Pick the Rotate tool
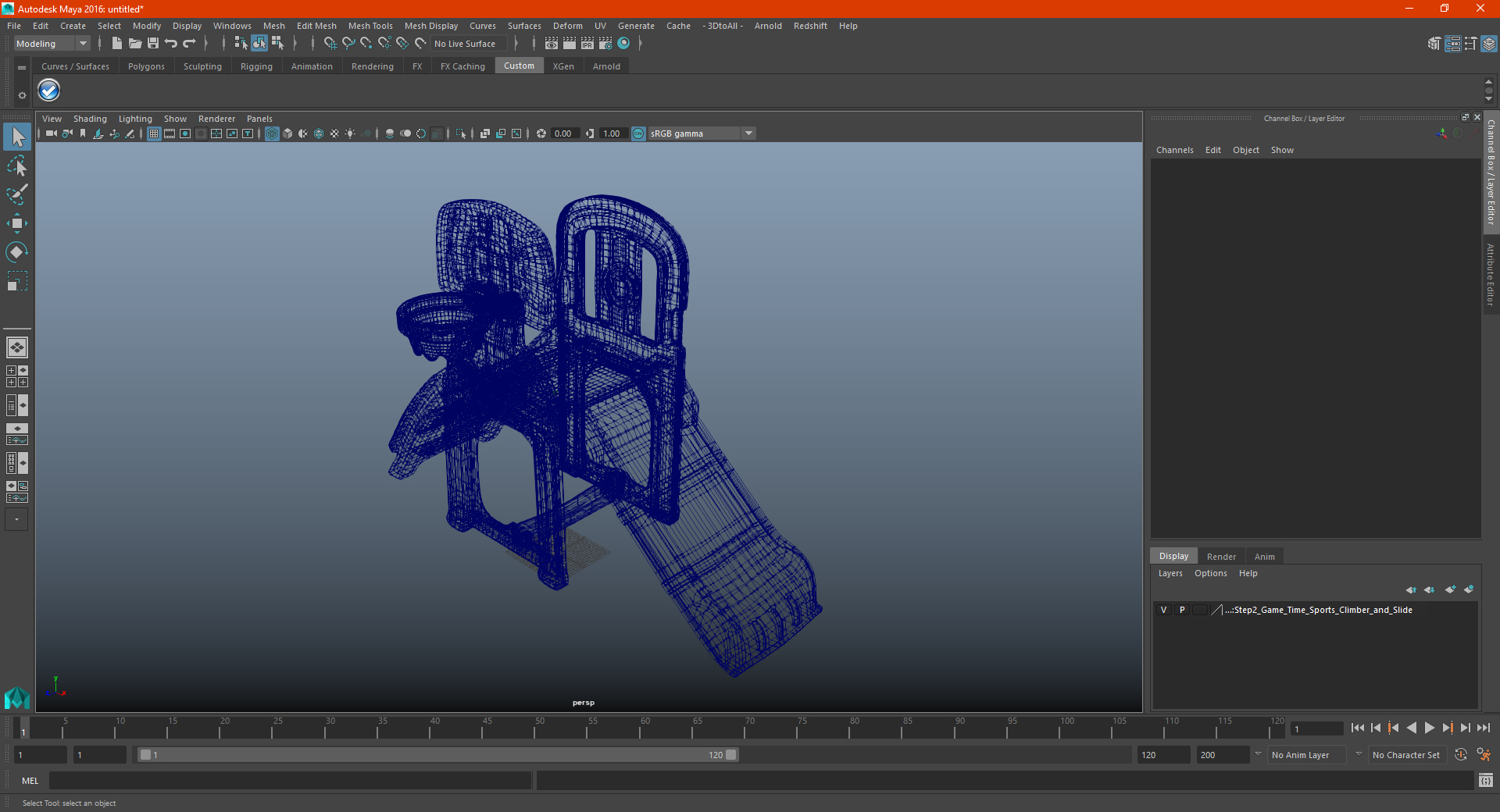Viewport: 1500px width, 812px height. (x=16, y=251)
